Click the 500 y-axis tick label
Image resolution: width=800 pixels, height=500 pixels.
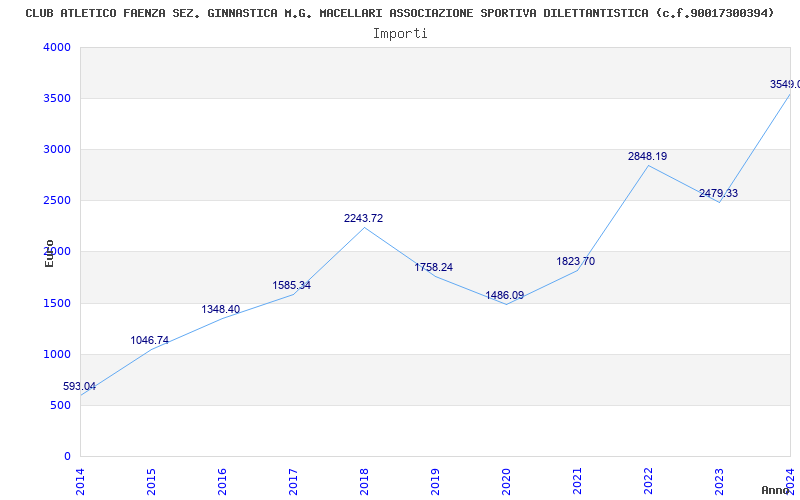coord(60,405)
